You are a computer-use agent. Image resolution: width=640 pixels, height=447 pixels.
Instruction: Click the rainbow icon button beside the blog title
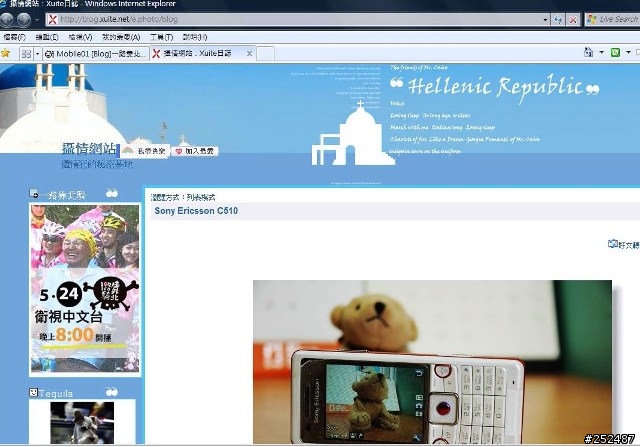point(144,151)
